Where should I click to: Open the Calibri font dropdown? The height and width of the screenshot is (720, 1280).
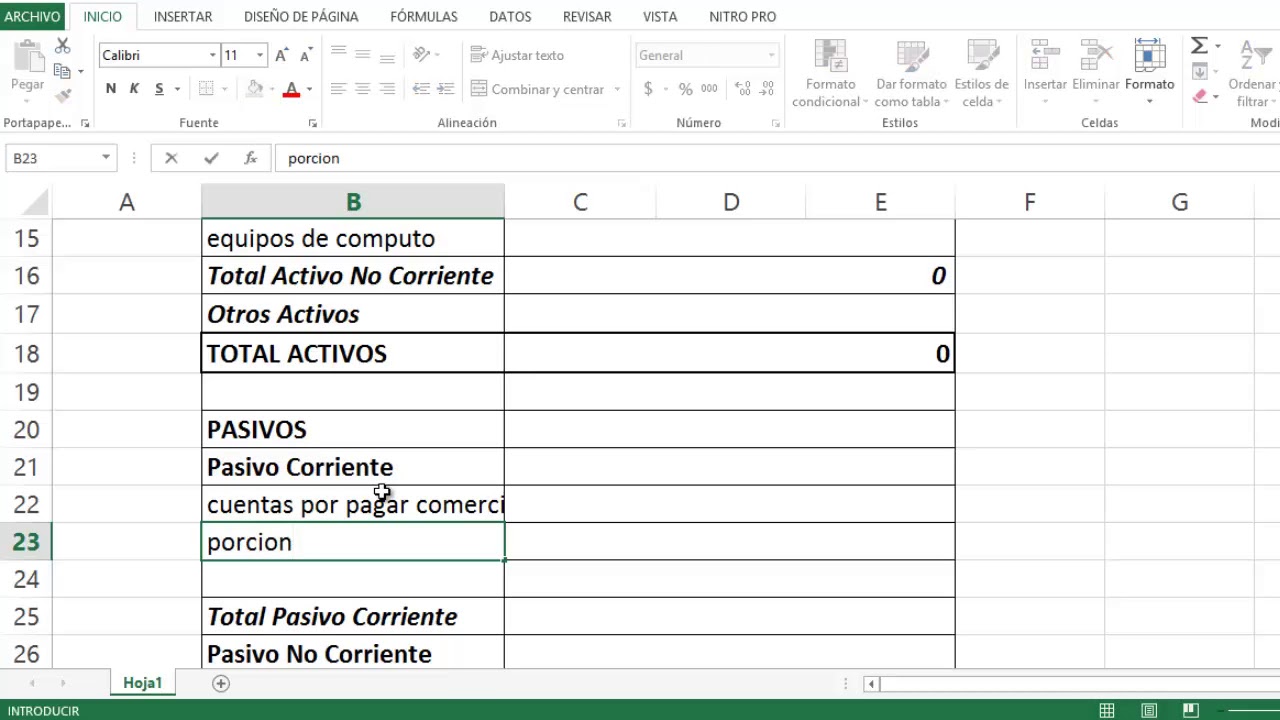(210, 55)
